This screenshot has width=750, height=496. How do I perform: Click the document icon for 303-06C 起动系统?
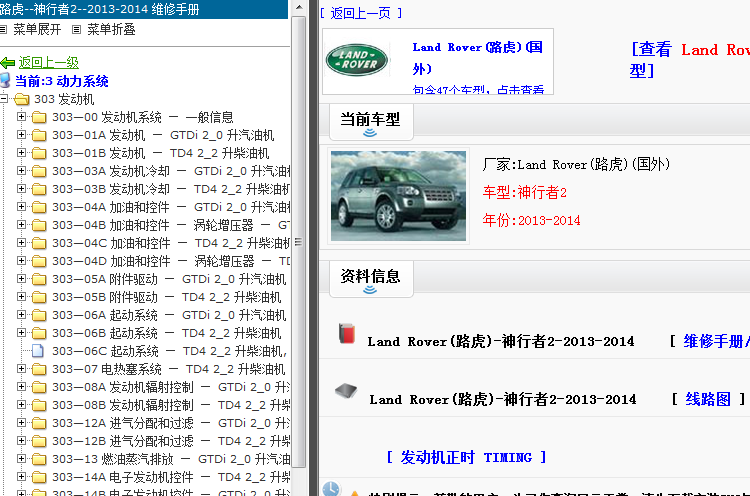[38, 351]
